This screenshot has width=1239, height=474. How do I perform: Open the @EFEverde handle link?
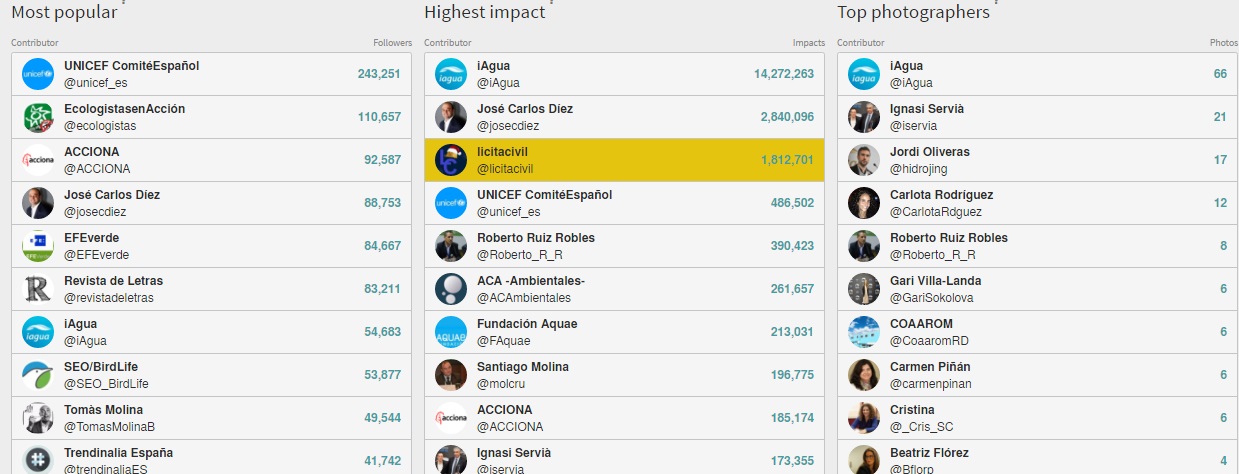coord(96,255)
